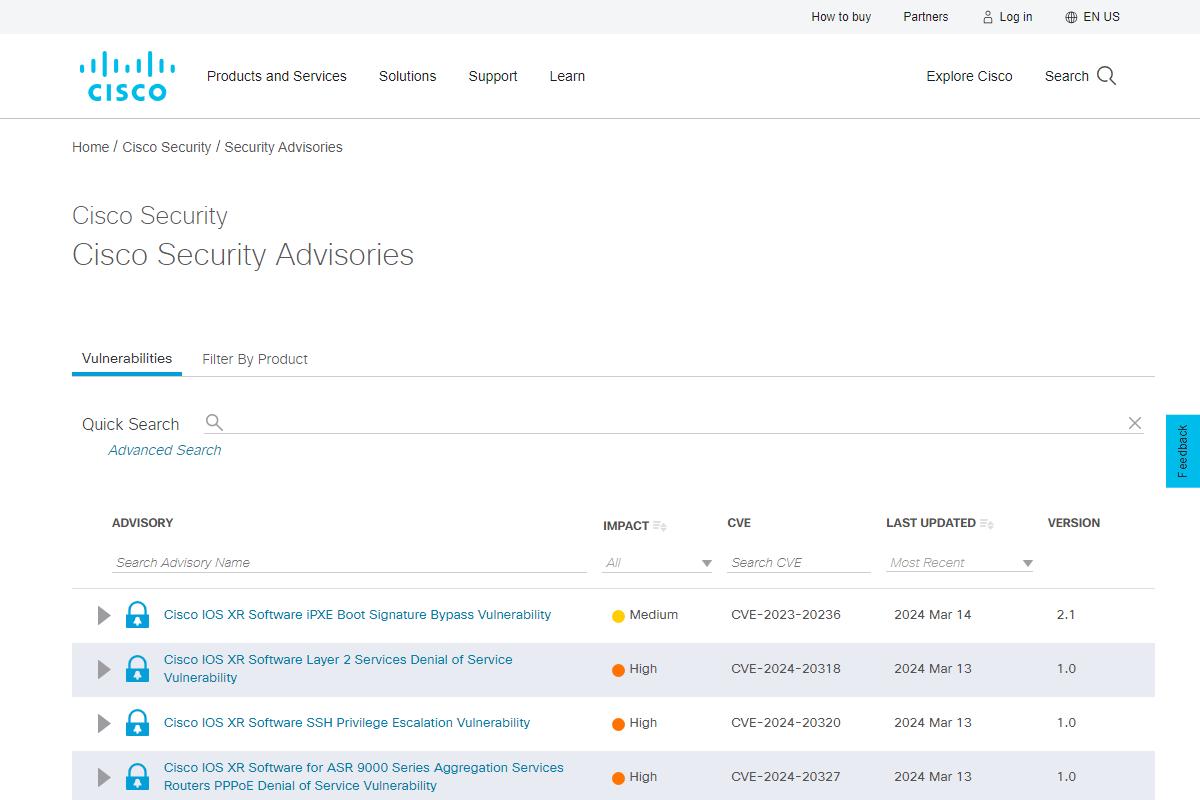Sort by Impact using the sort icon
Screen dimensions: 1200x800
(660, 526)
